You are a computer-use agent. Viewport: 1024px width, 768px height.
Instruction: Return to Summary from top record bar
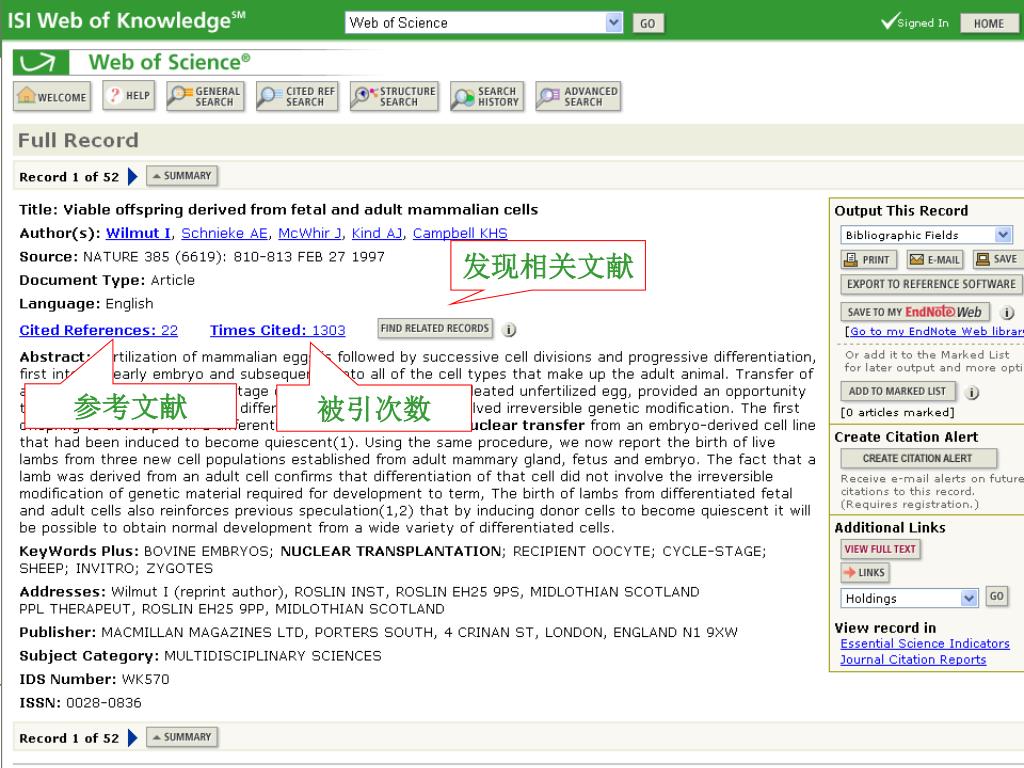181,176
